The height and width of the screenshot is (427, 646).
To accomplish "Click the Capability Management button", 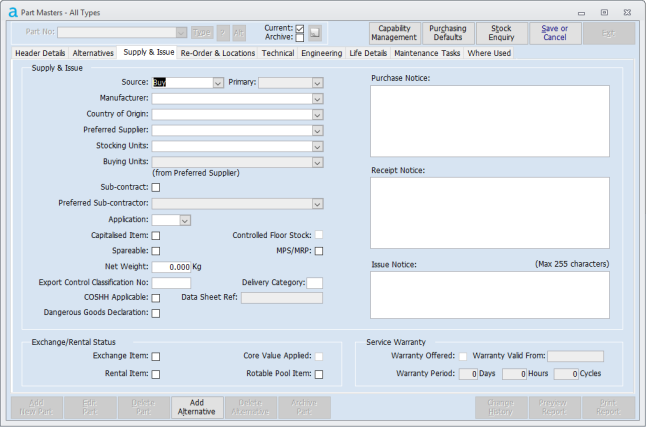I will (x=394, y=33).
